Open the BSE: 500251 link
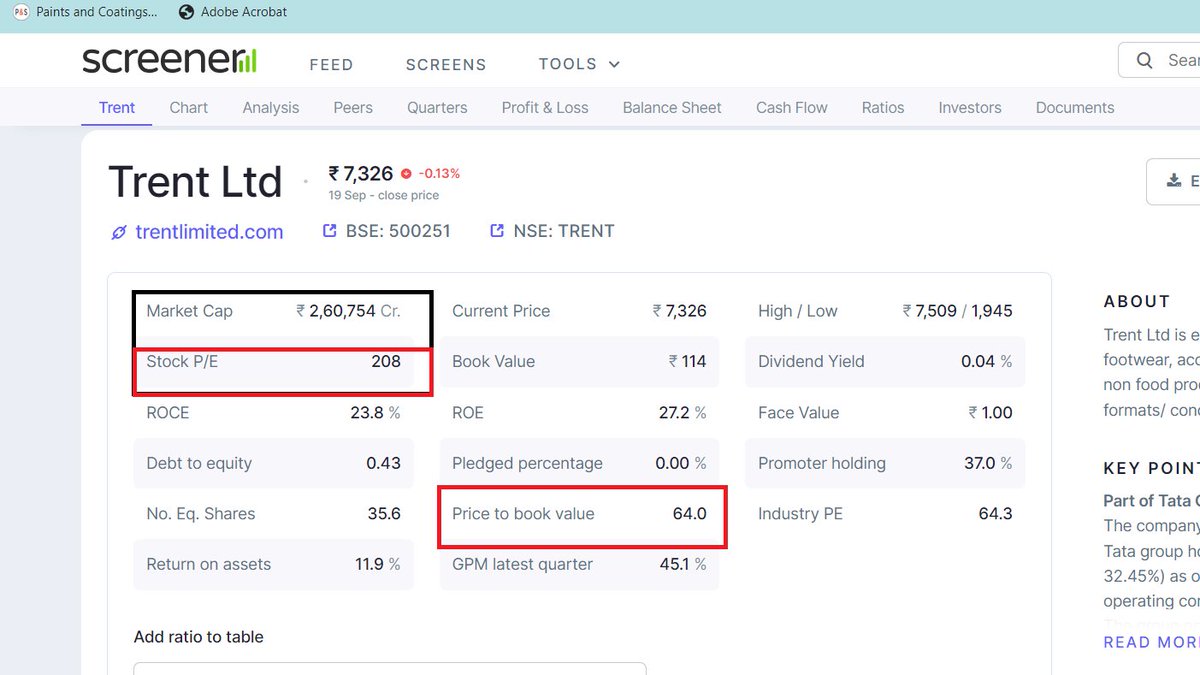Viewport: 1200px width, 675px height. [x=398, y=231]
